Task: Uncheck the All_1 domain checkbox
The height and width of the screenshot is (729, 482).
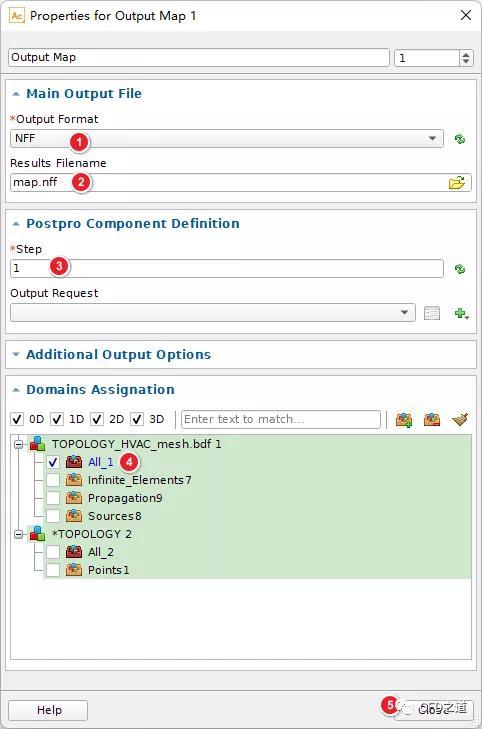Action: [53, 462]
